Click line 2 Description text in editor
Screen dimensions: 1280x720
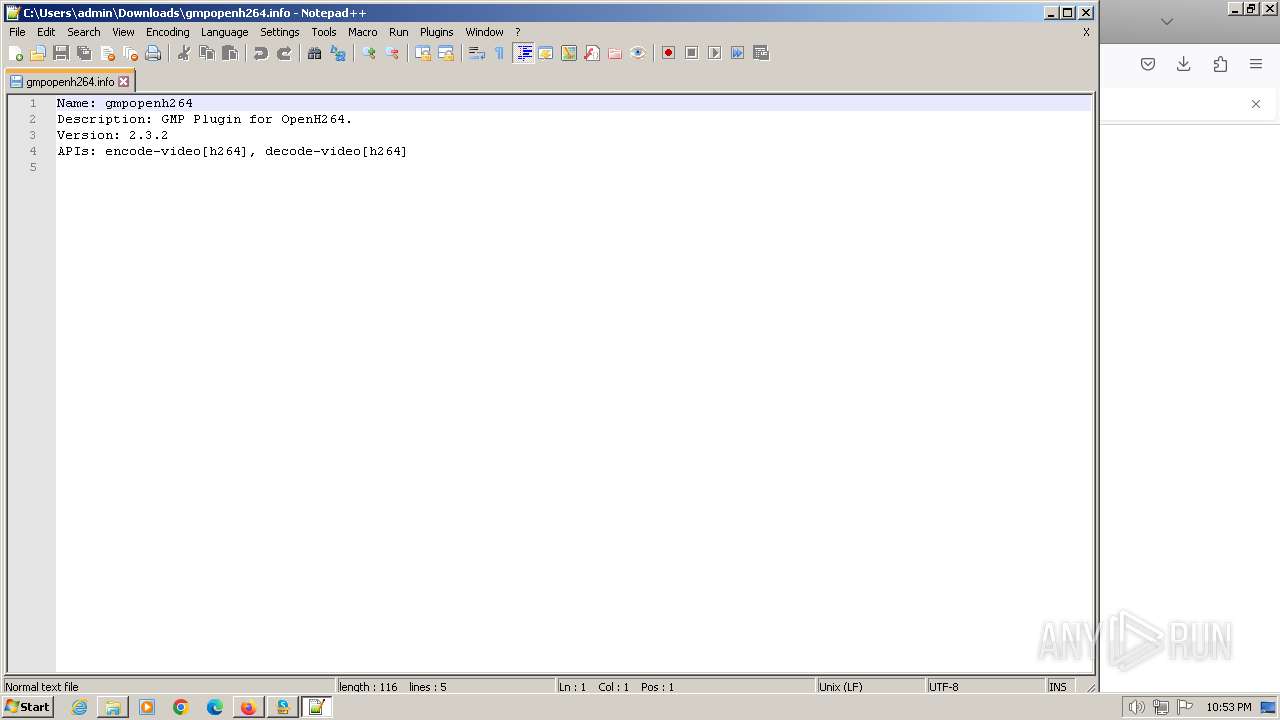coord(204,119)
